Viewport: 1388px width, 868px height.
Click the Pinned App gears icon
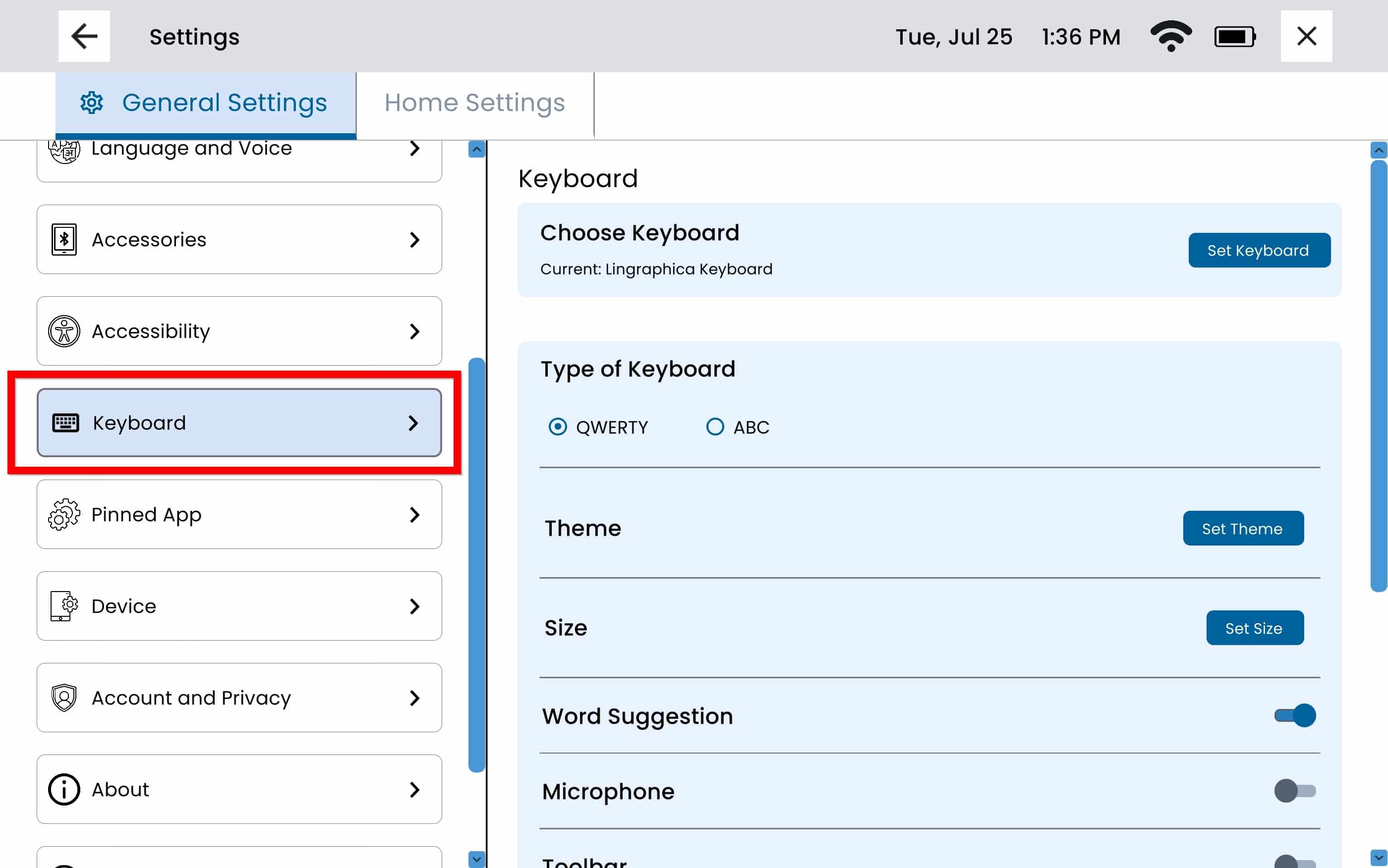(64, 514)
